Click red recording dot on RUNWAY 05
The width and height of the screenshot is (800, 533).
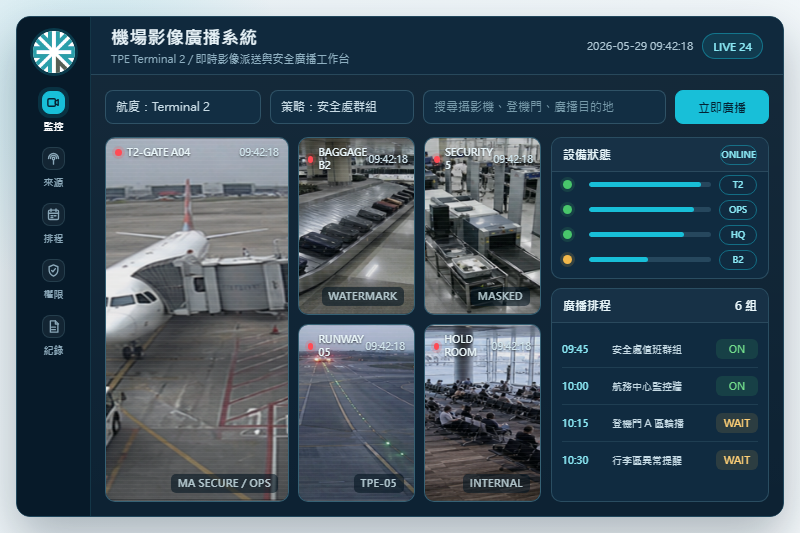(310, 346)
